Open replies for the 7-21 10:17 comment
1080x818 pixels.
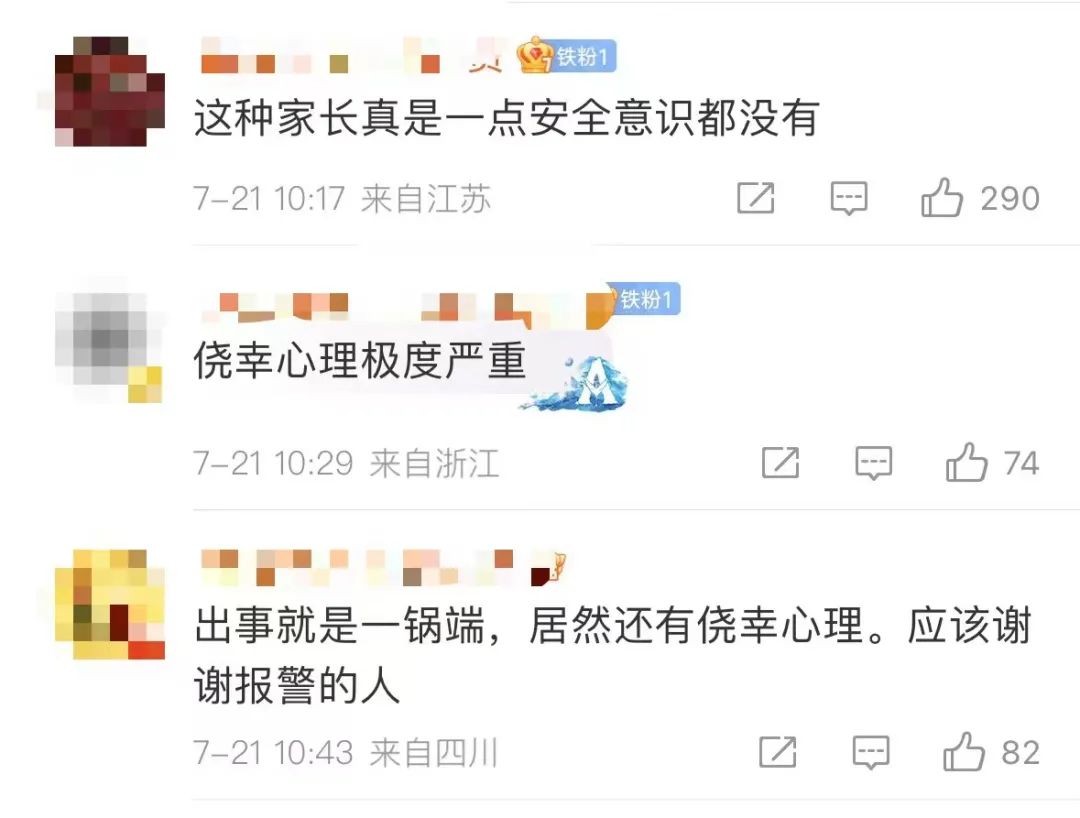[x=849, y=198]
